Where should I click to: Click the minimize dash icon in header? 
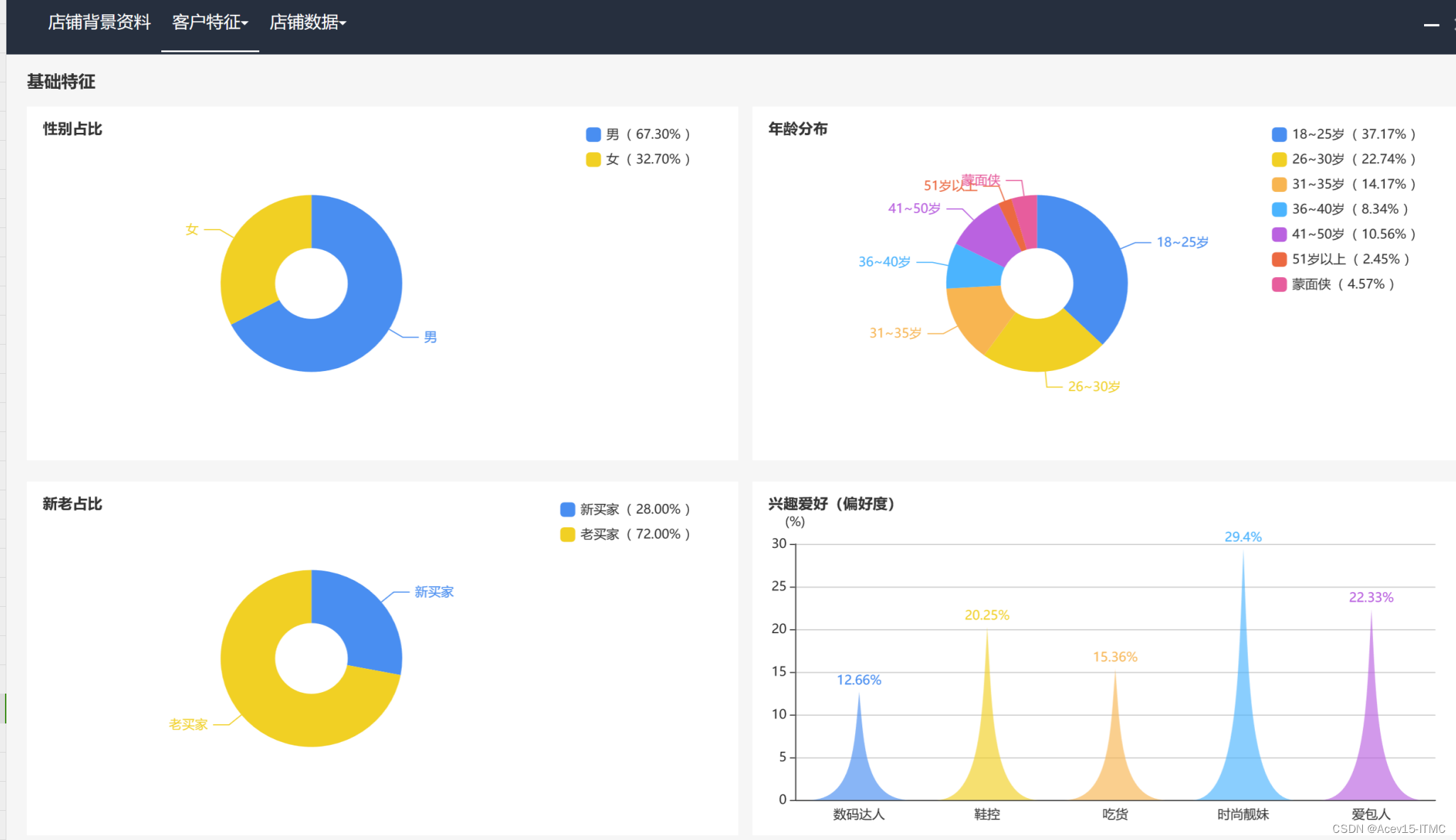click(1431, 25)
